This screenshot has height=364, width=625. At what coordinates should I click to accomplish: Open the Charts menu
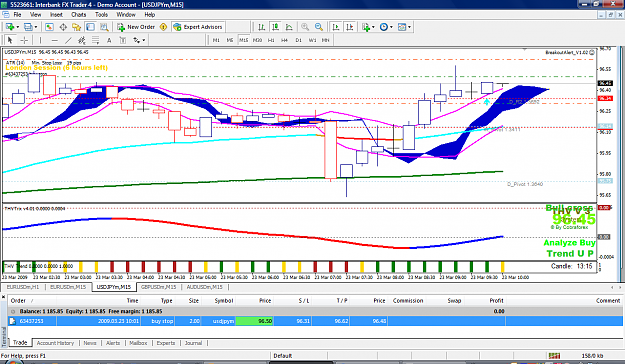click(79, 15)
